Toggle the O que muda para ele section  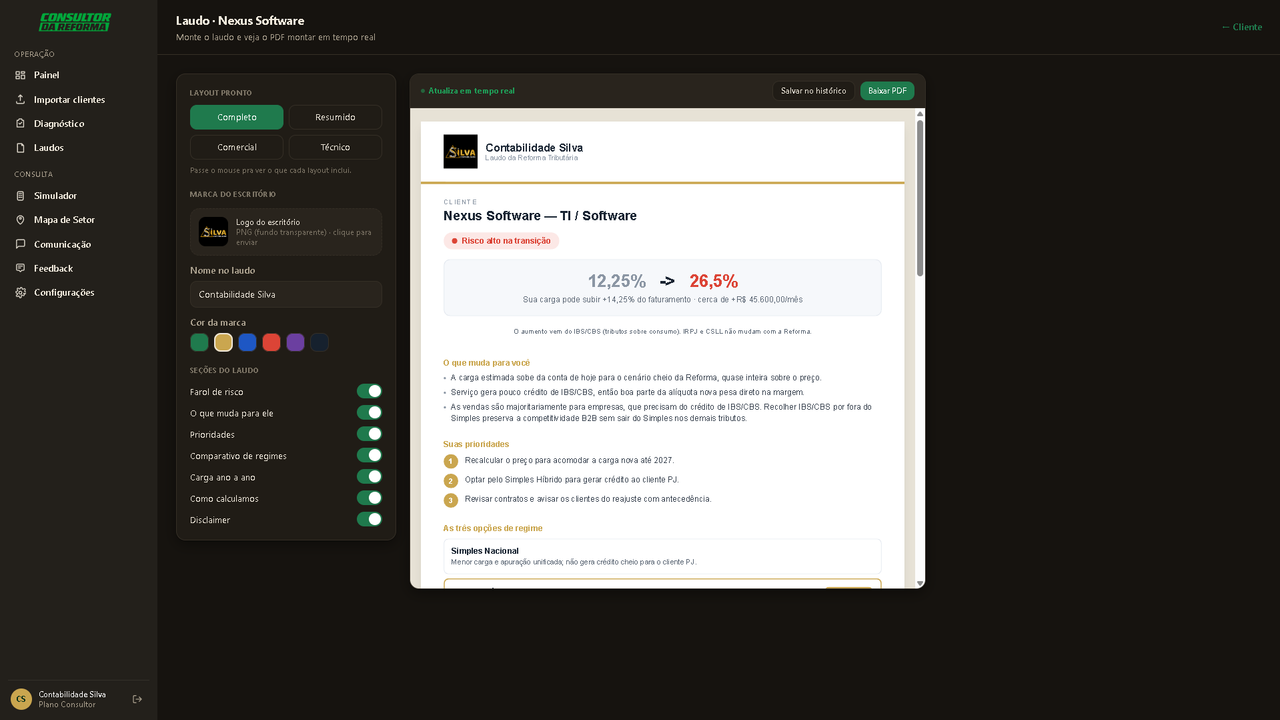pos(369,412)
